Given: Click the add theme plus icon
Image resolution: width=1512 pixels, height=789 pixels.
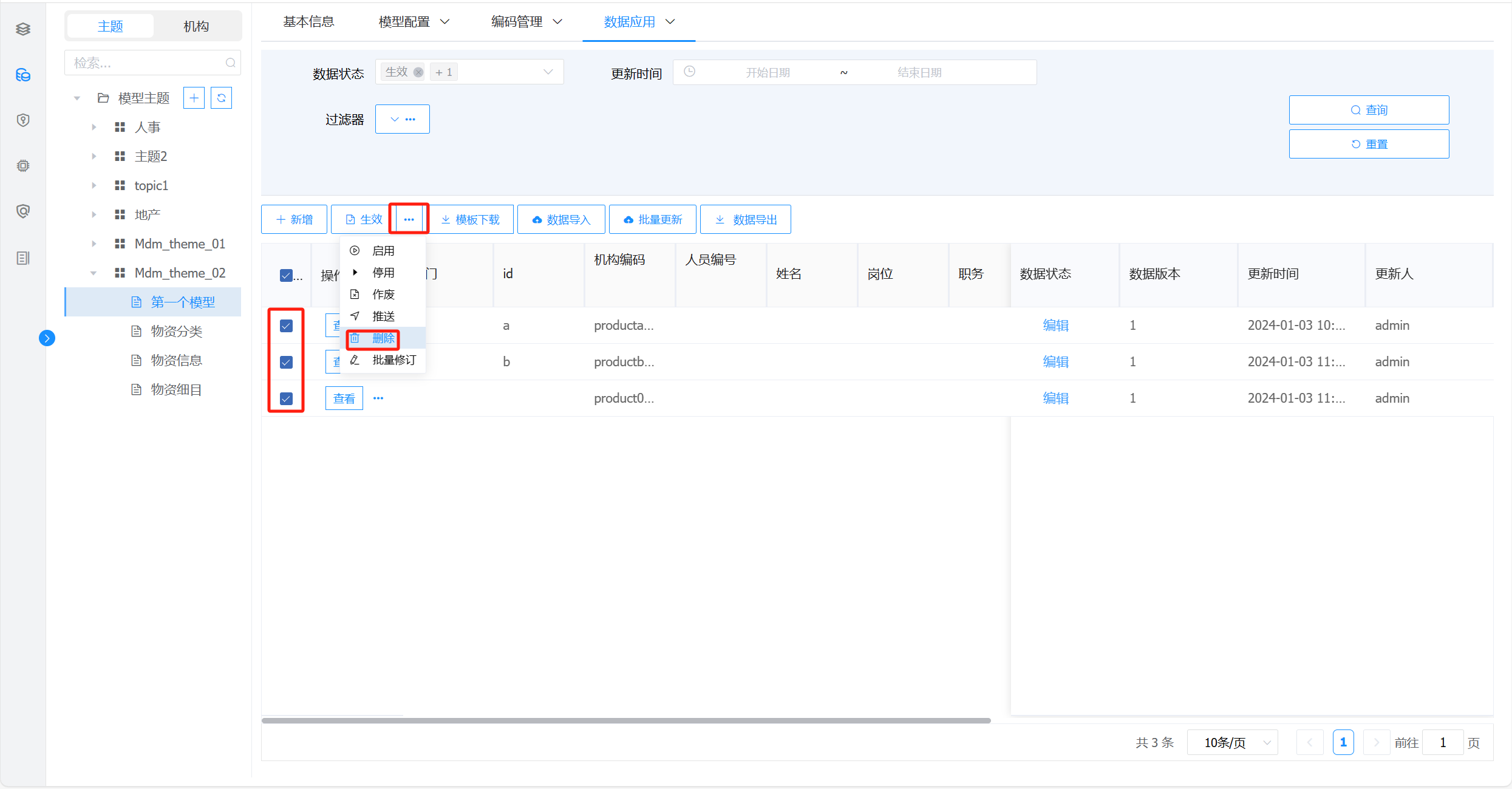Looking at the screenshot, I should click(194, 98).
